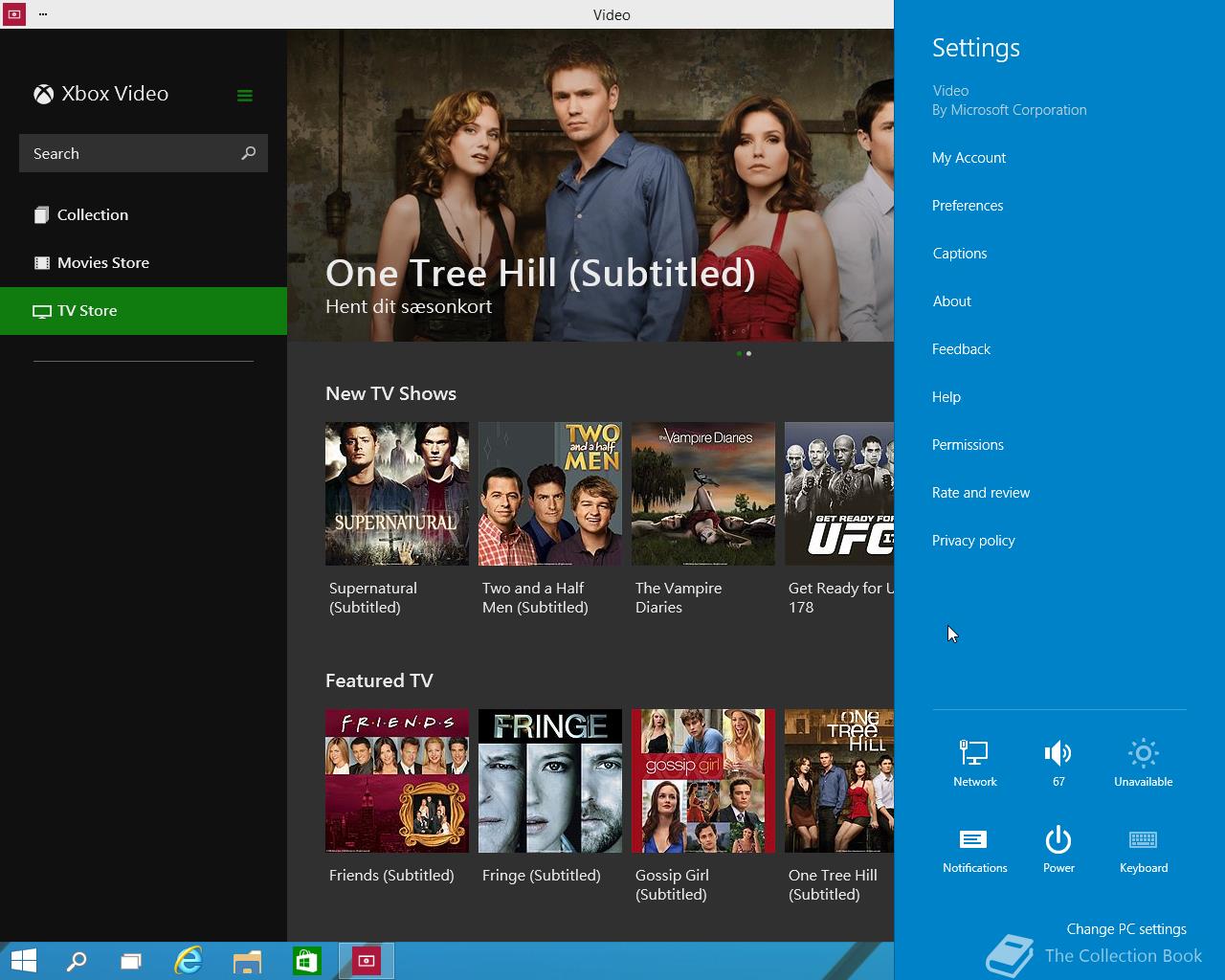Image resolution: width=1225 pixels, height=980 pixels.
Task: Open Privacy policy link
Action: tap(973, 541)
